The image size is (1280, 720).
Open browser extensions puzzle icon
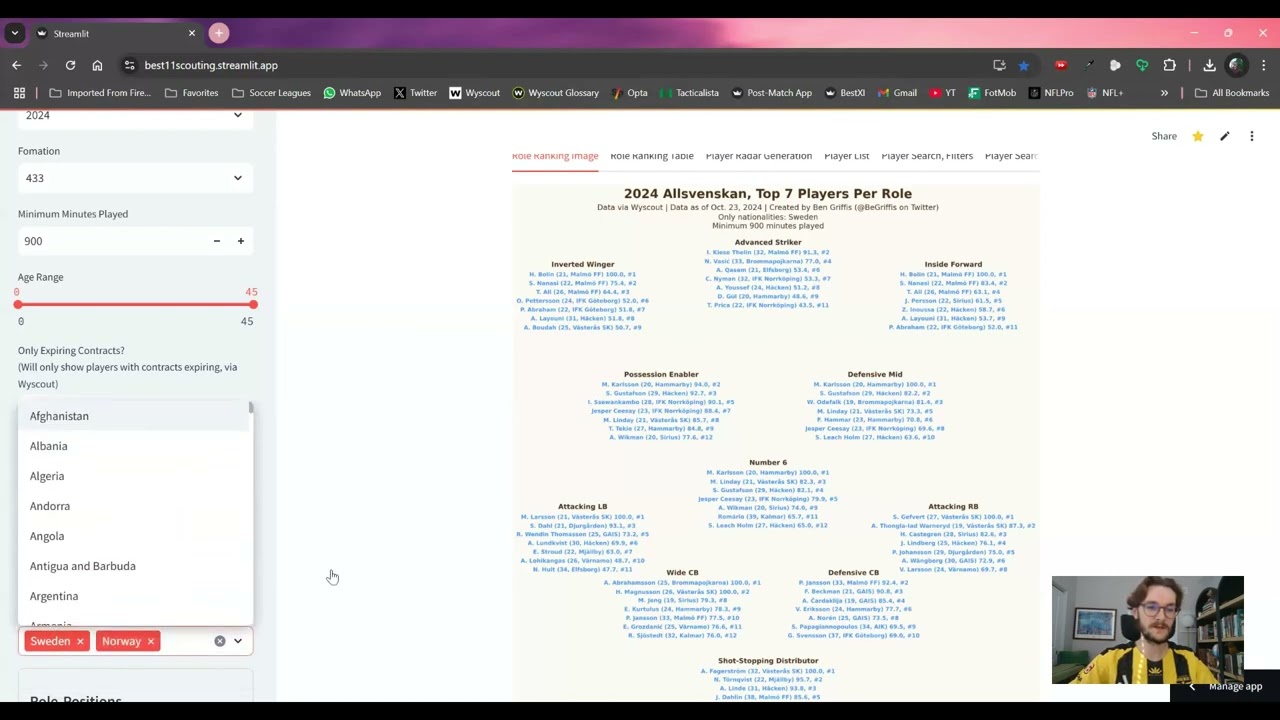click(x=1169, y=65)
